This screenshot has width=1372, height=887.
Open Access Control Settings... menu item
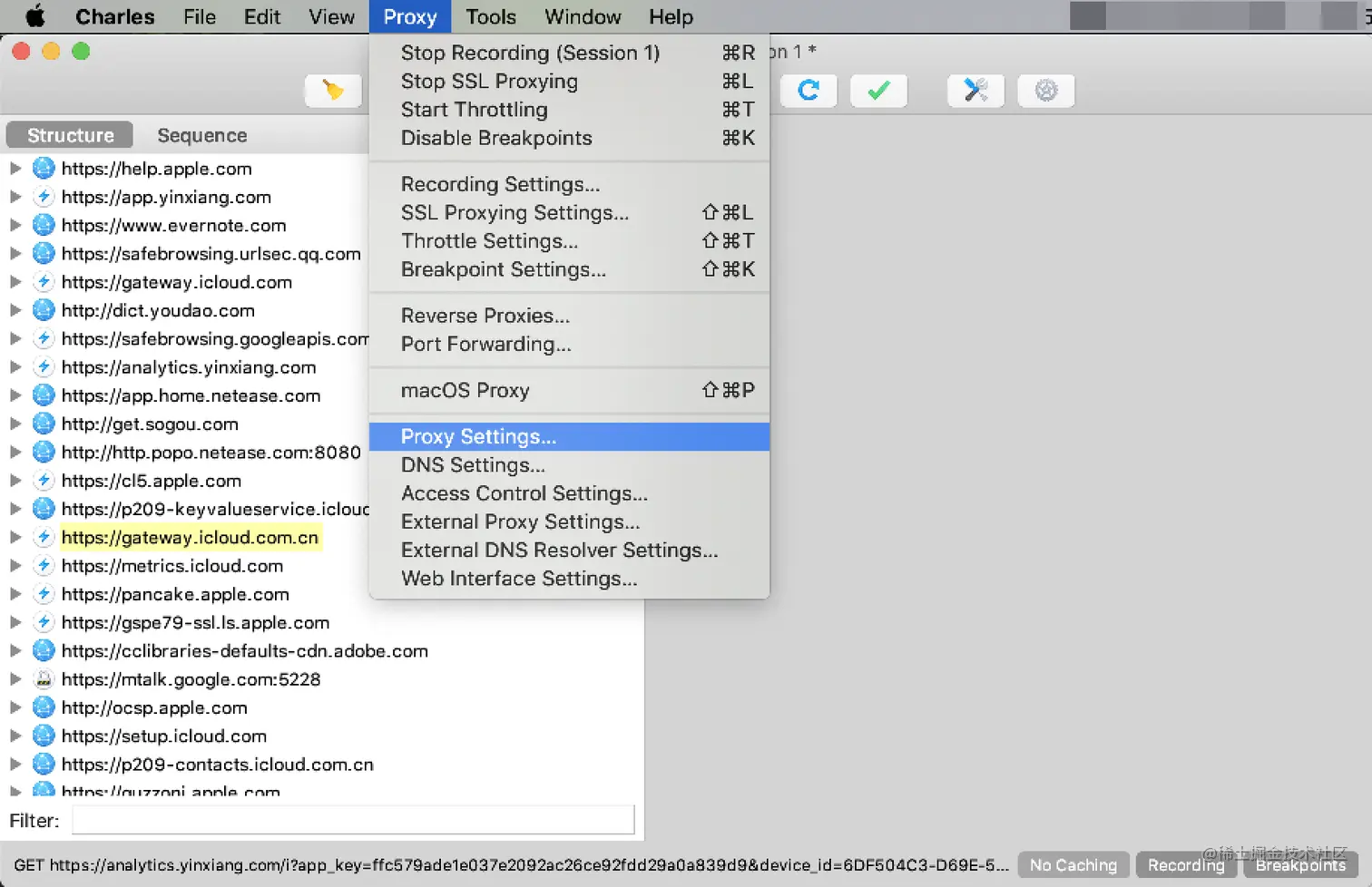(569, 493)
